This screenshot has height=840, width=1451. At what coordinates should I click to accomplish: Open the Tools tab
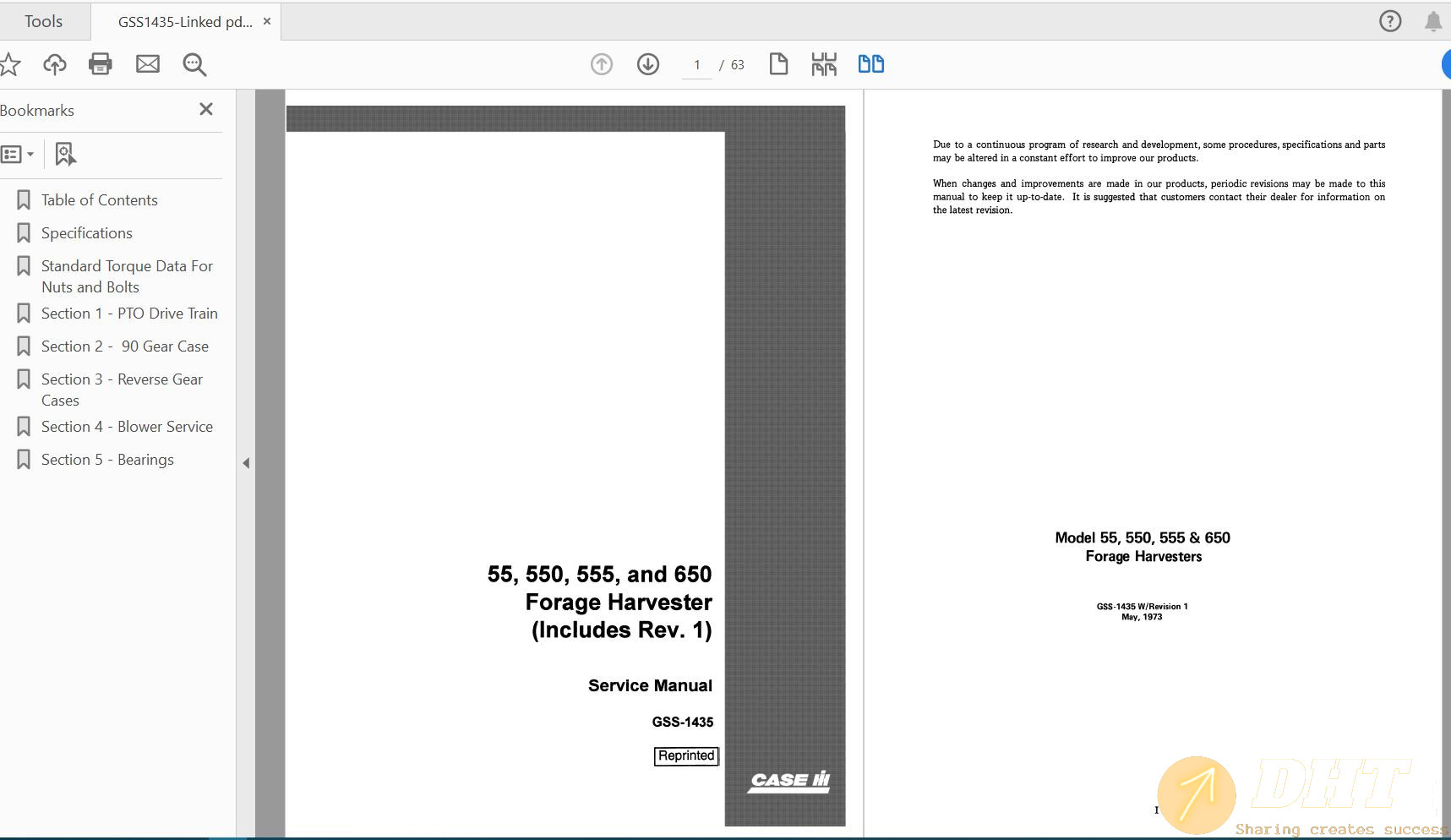[43, 21]
